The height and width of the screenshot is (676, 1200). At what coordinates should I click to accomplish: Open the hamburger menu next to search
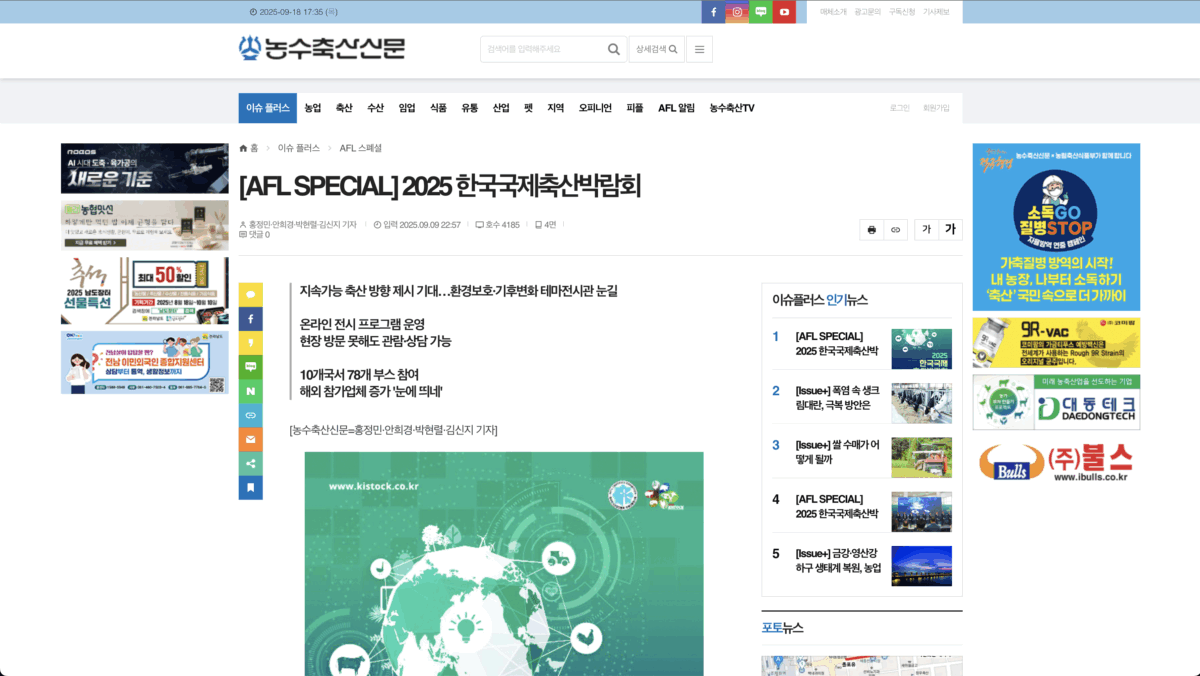click(x=699, y=48)
